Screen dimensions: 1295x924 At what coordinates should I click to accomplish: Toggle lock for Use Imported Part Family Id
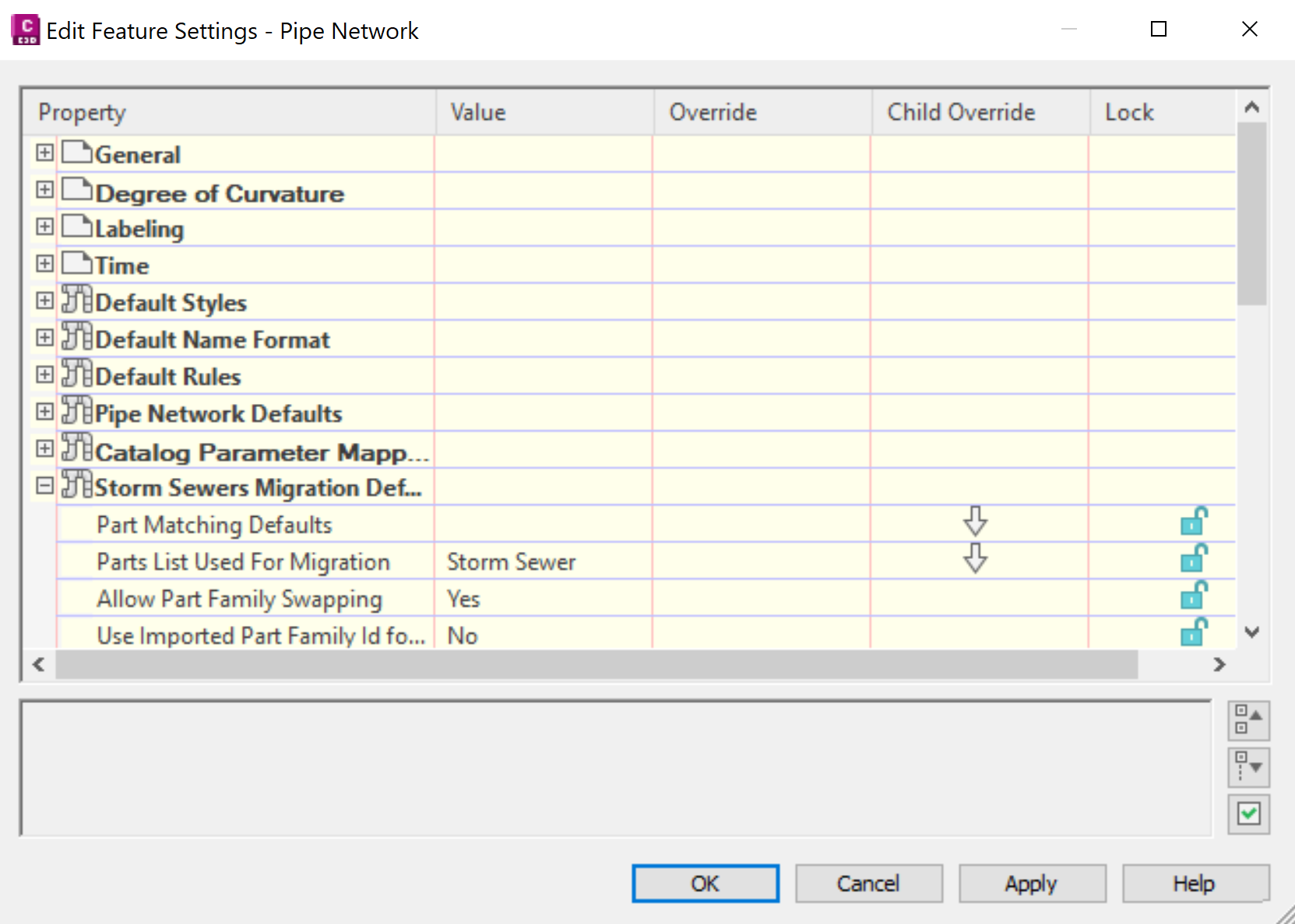click(x=1193, y=633)
